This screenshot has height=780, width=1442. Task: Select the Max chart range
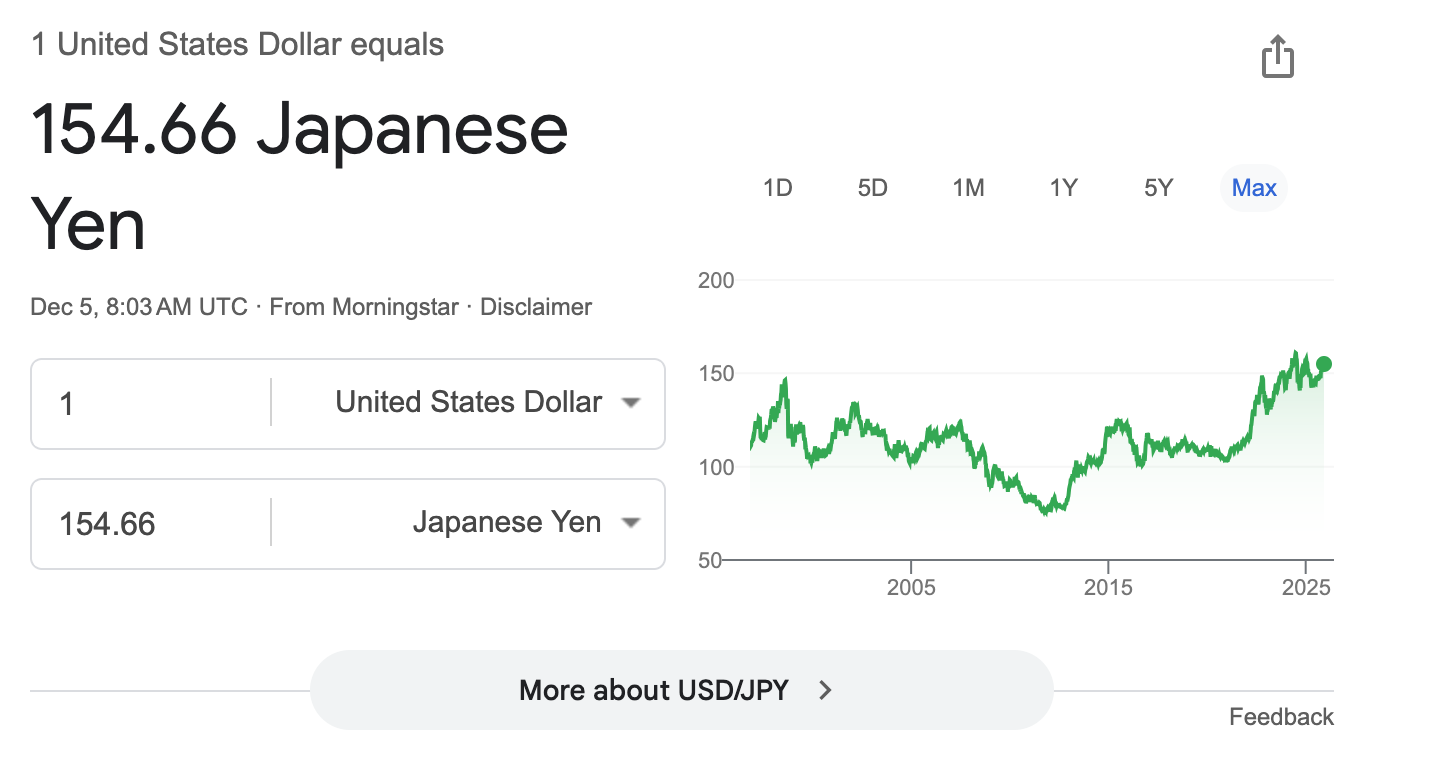[1254, 188]
